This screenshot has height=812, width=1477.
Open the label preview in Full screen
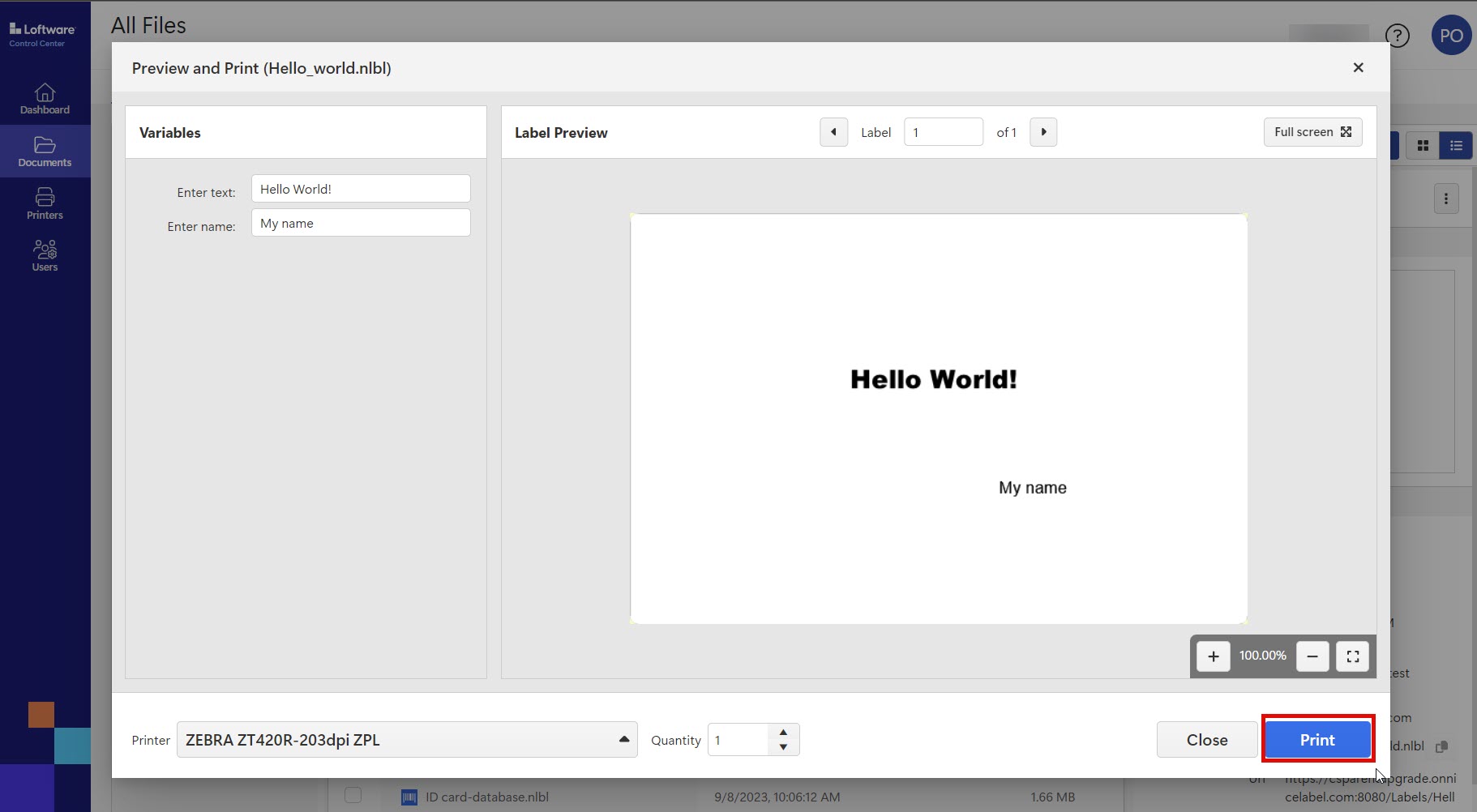[x=1312, y=132]
